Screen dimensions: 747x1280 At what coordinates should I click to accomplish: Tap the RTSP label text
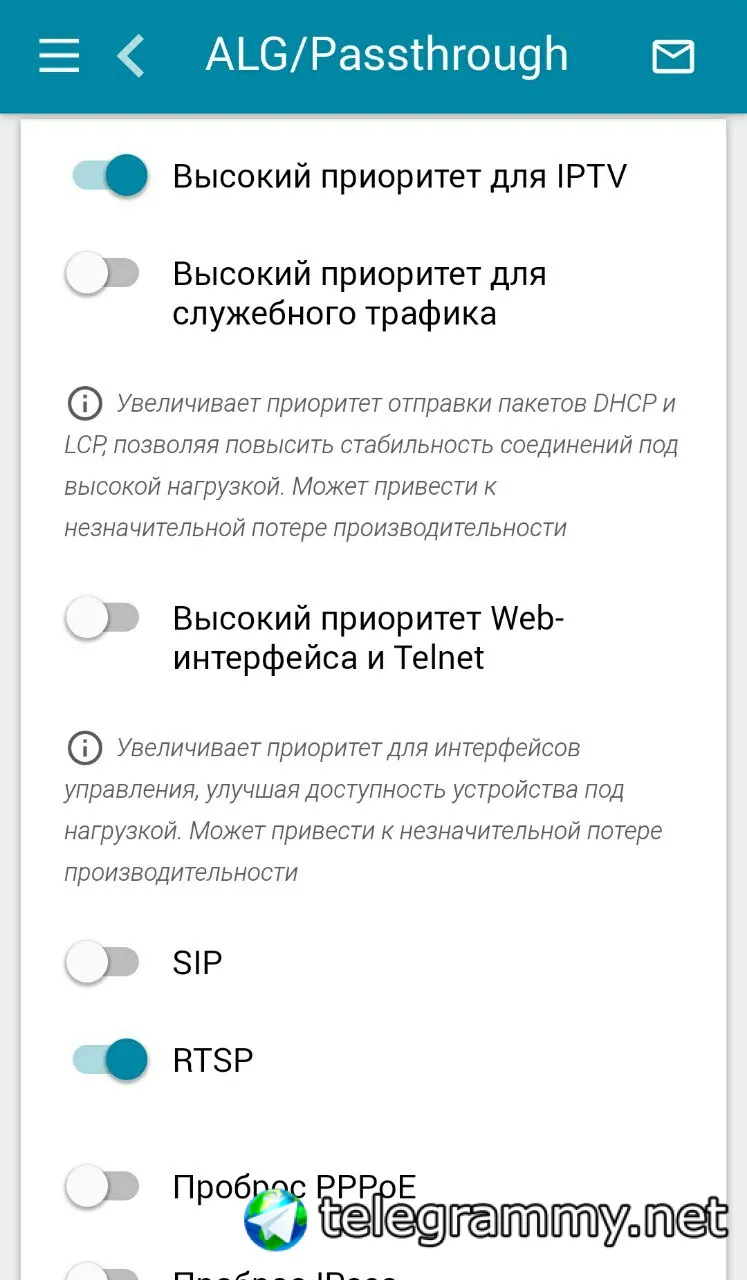coord(212,1059)
